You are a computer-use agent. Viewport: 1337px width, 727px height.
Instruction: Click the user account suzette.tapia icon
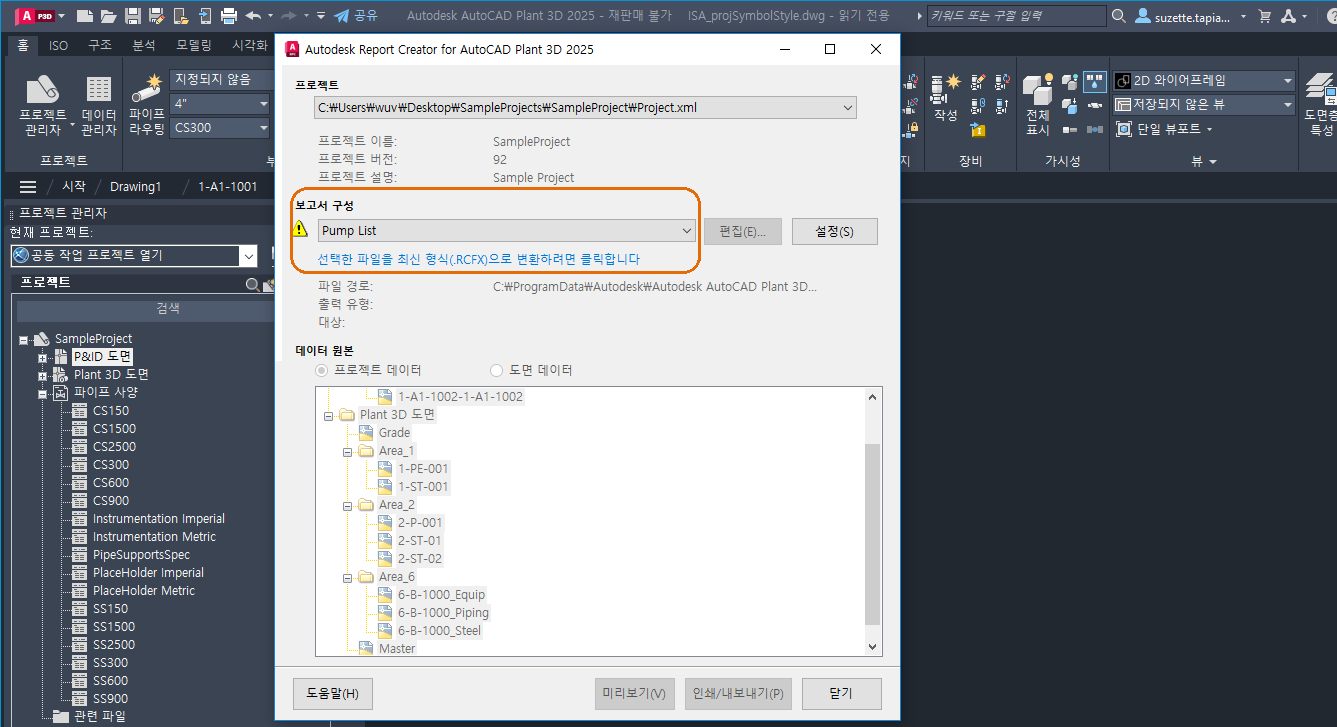pyautogui.click(x=1144, y=16)
